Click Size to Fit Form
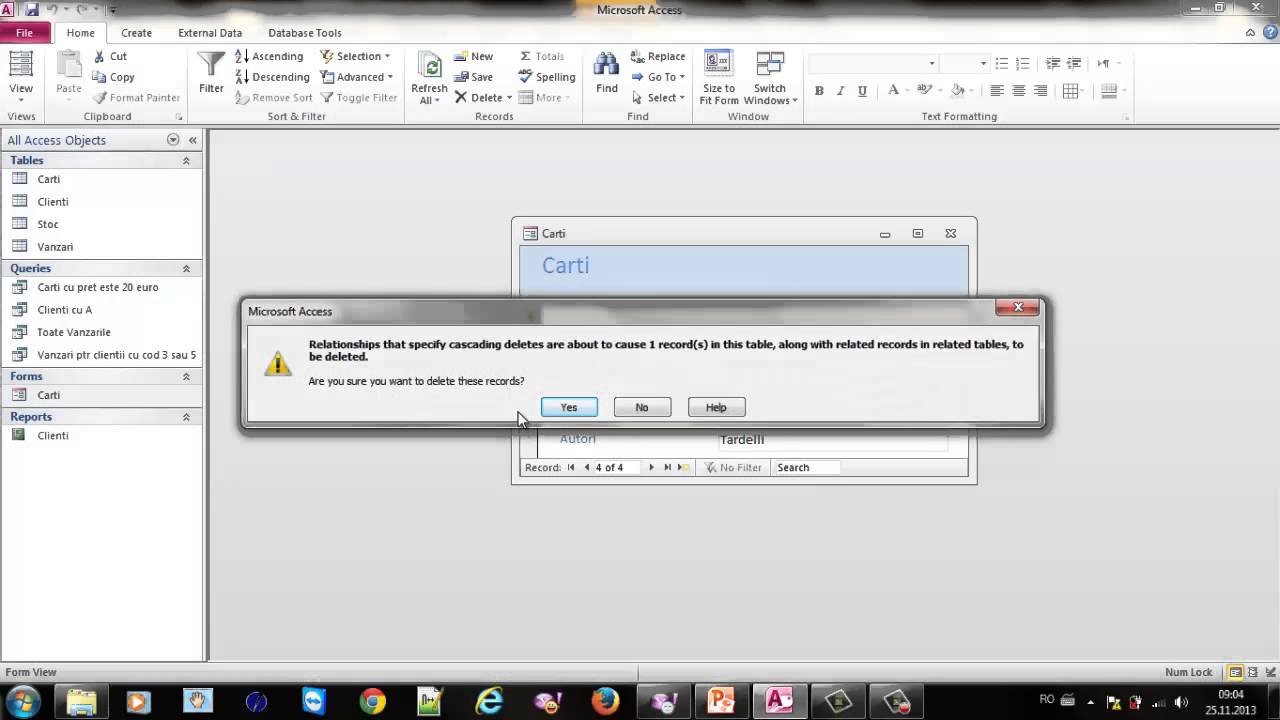The width and height of the screenshot is (1280, 720). point(719,78)
